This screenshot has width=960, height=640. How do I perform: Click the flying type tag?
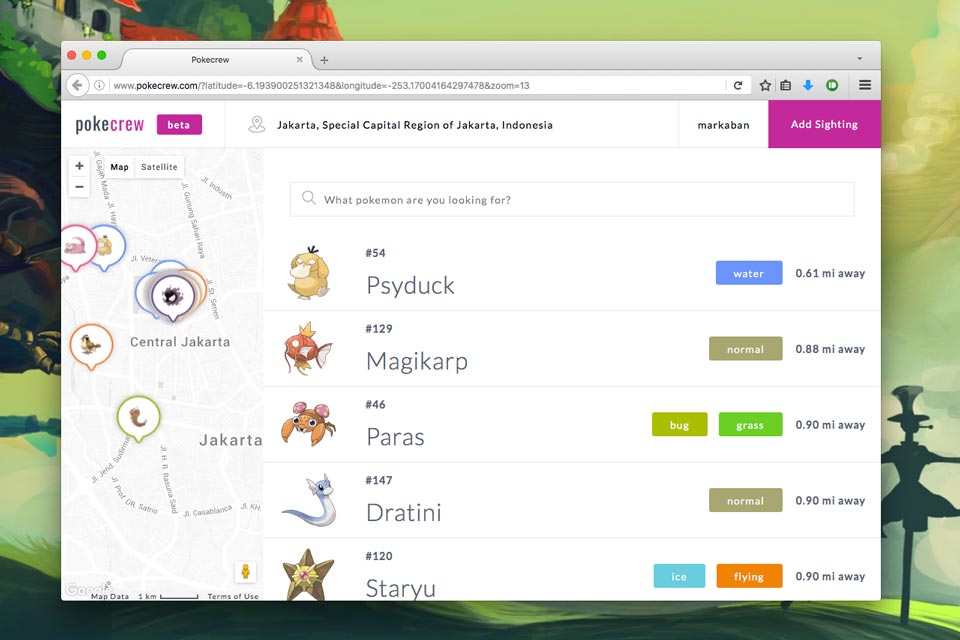click(749, 576)
